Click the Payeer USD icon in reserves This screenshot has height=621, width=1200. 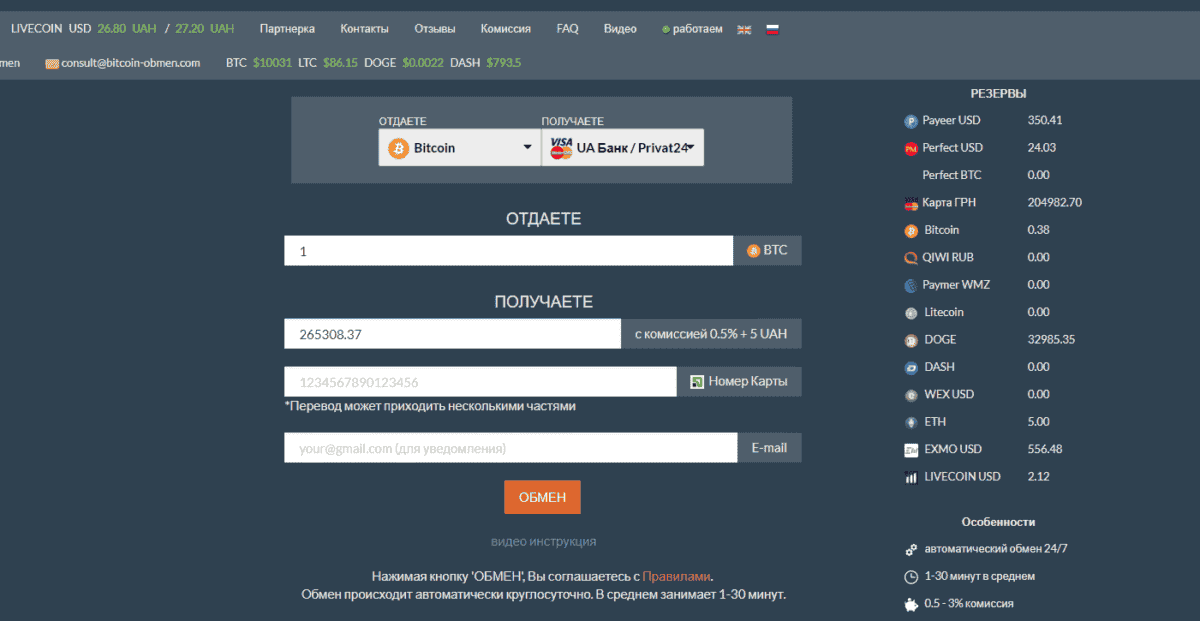coord(911,120)
